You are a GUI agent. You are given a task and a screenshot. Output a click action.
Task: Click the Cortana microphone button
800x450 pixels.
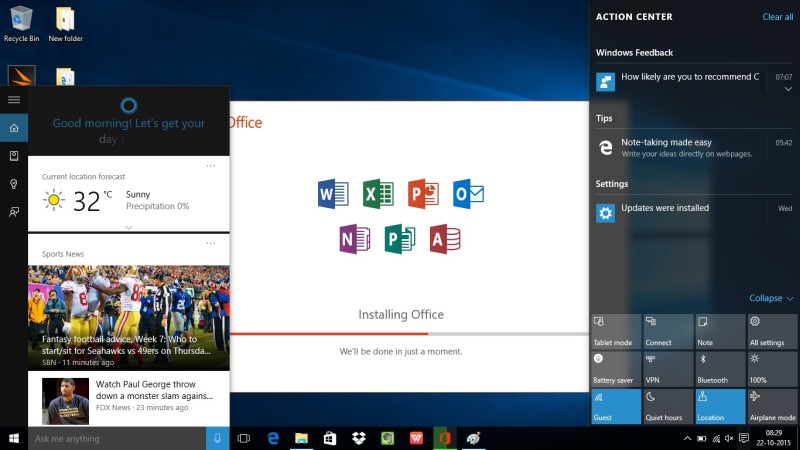coord(217,438)
